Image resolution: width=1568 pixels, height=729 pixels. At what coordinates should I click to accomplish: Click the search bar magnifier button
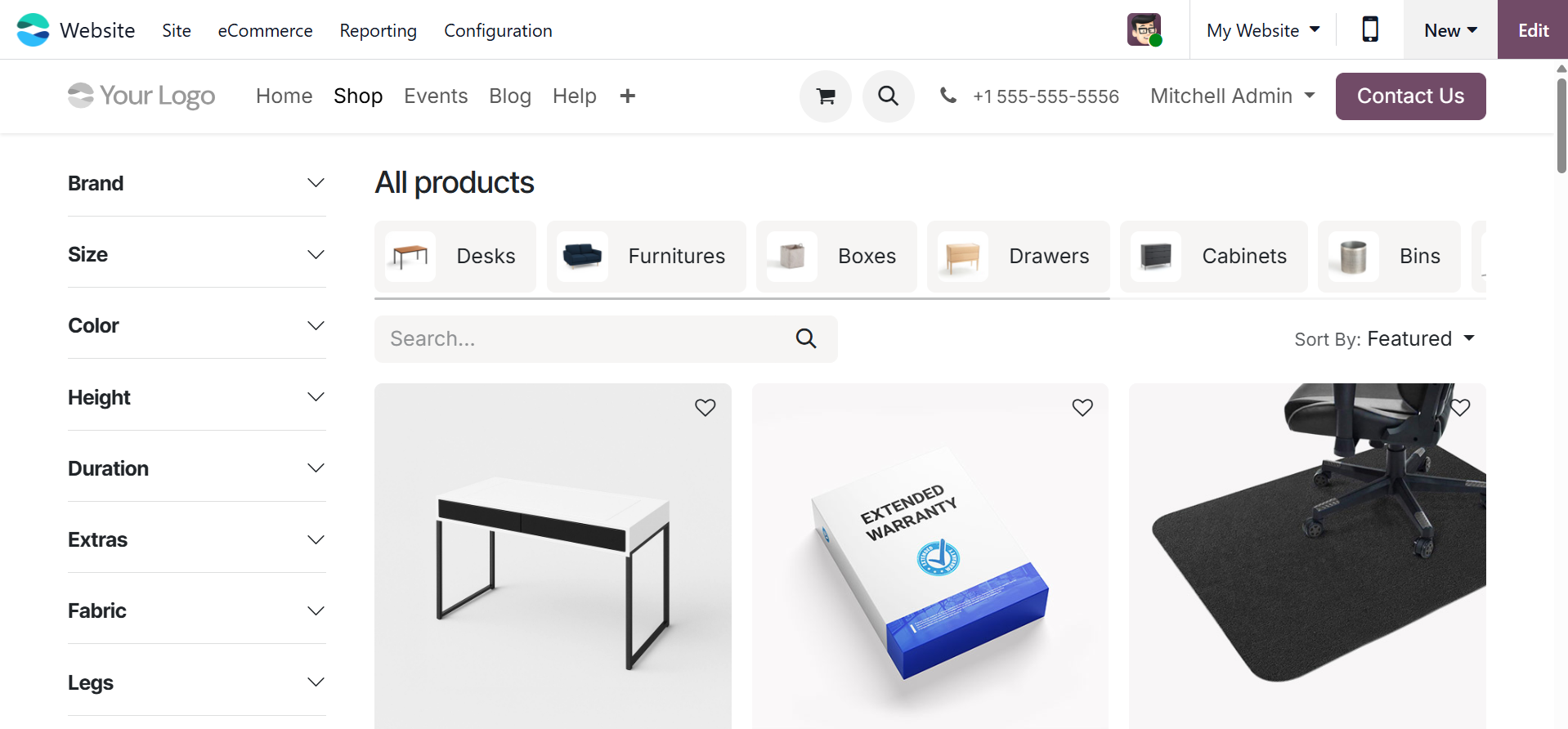pyautogui.click(x=806, y=339)
